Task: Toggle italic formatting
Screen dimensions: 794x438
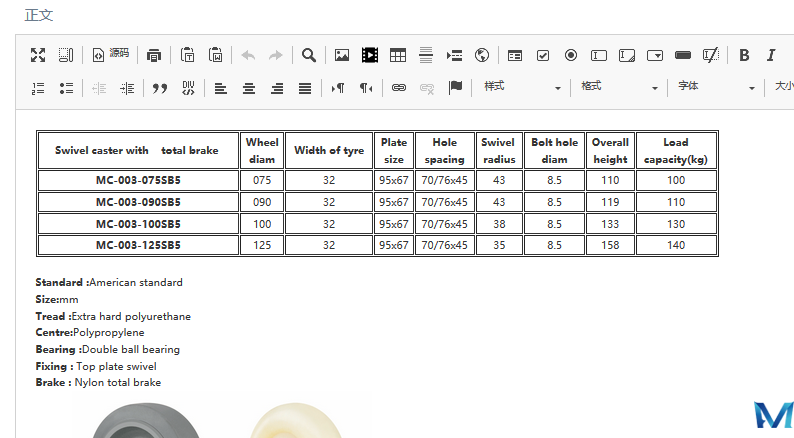Action: tap(771, 55)
